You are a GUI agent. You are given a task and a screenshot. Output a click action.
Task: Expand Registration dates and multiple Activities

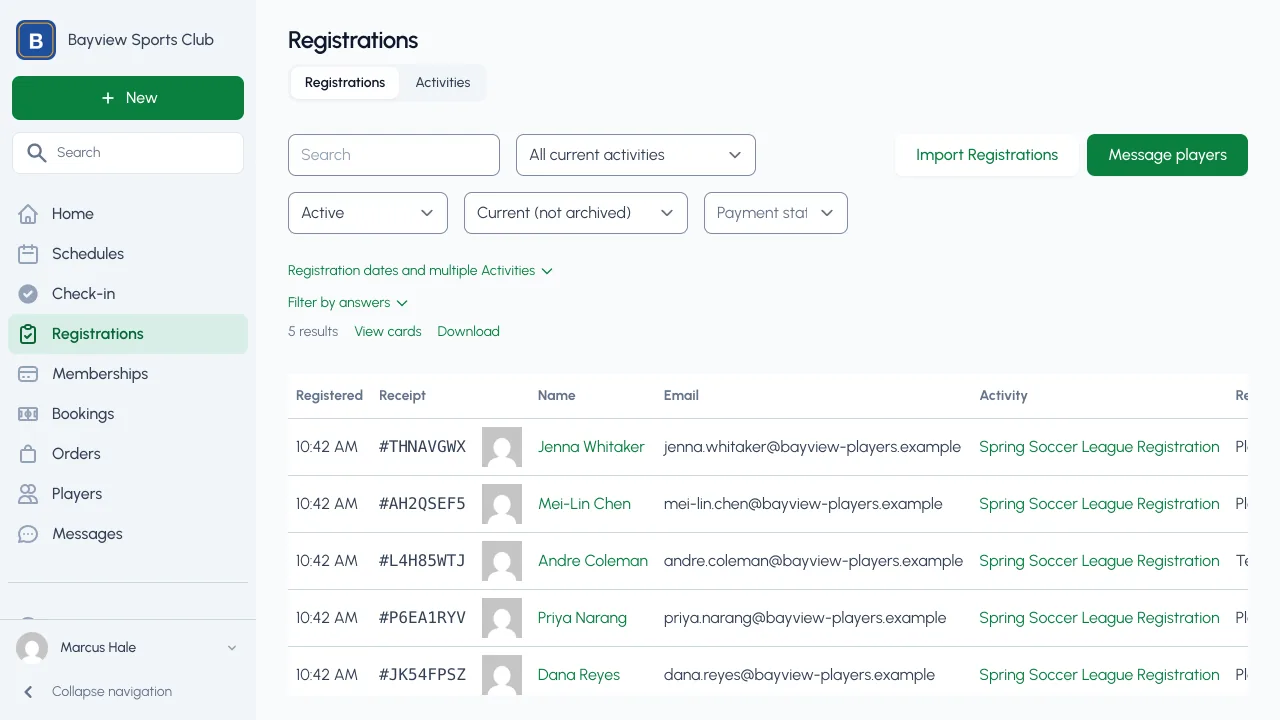420,271
